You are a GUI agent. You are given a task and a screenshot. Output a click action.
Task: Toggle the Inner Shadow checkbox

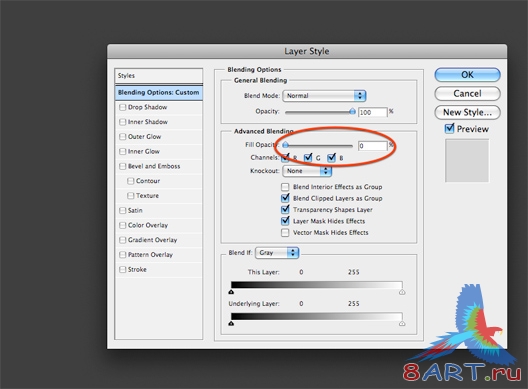pos(123,122)
